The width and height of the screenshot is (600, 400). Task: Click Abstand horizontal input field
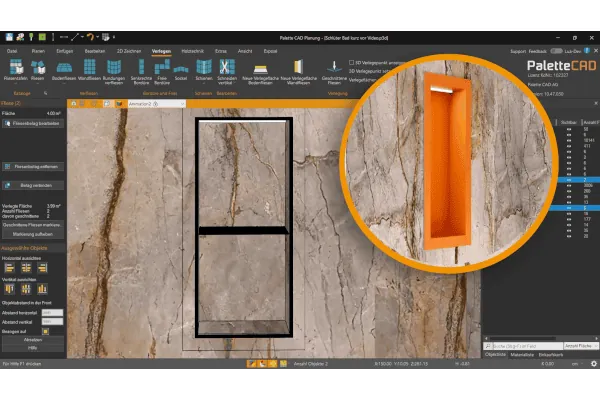52,313
